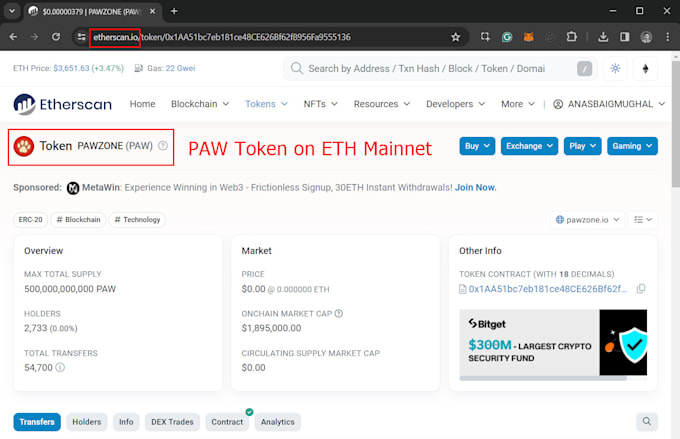680x439 pixels.
Task: Expand the NFTs menu
Action: point(320,104)
